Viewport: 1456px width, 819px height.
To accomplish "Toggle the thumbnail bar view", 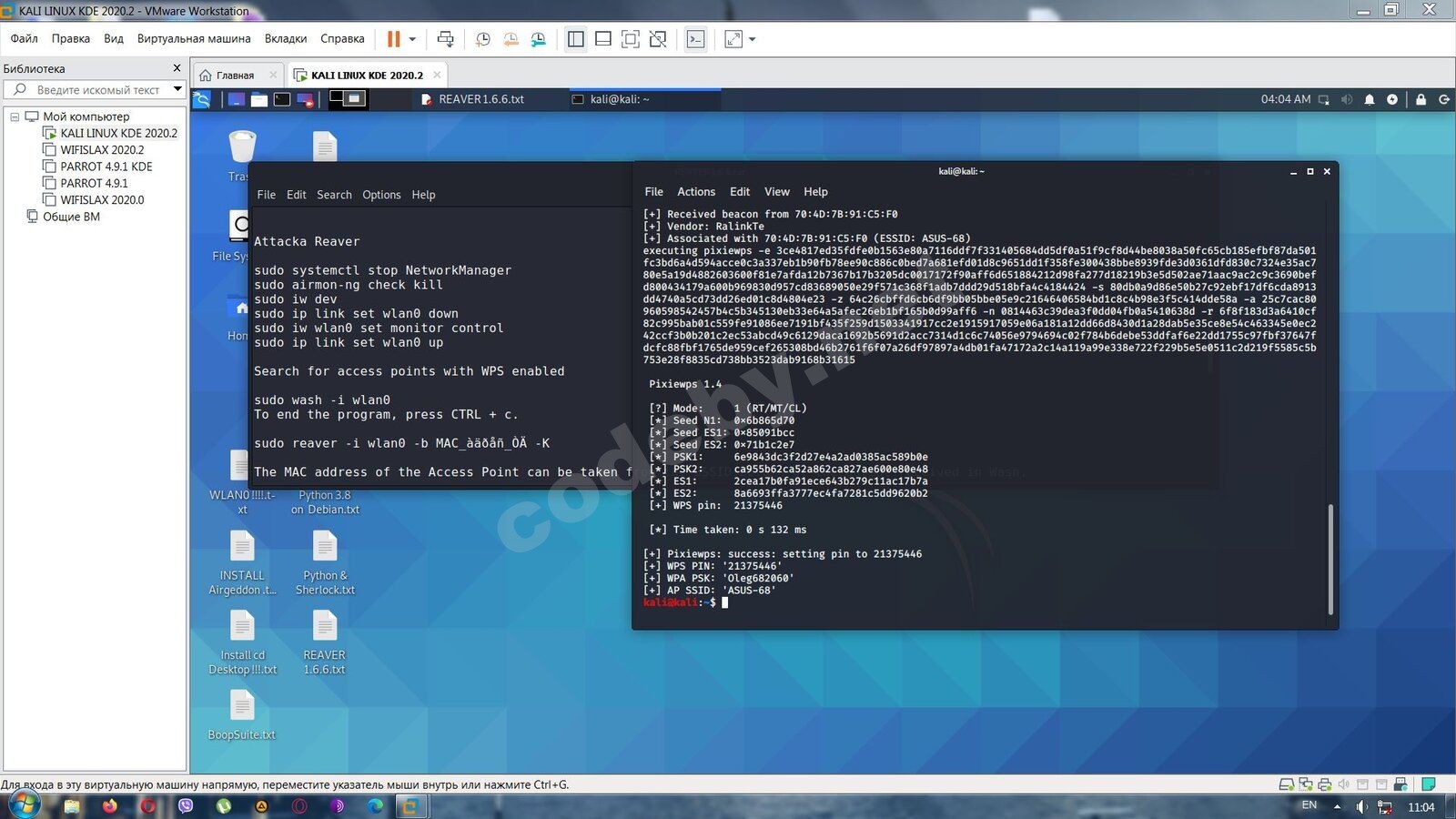I will point(602,39).
